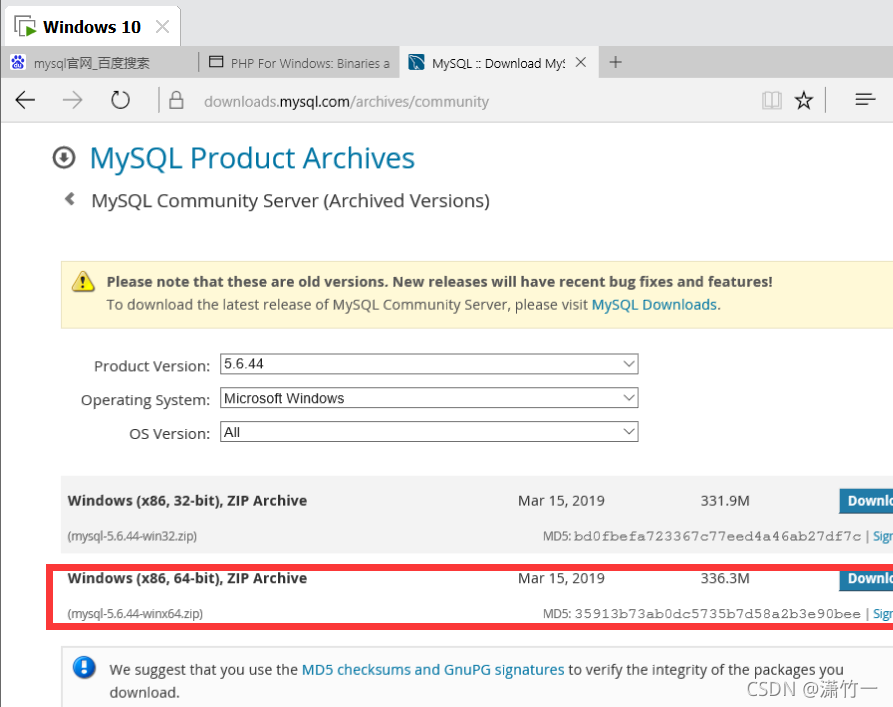Click the OS Version label
Image resolution: width=893 pixels, height=707 pixels.
coord(170,434)
